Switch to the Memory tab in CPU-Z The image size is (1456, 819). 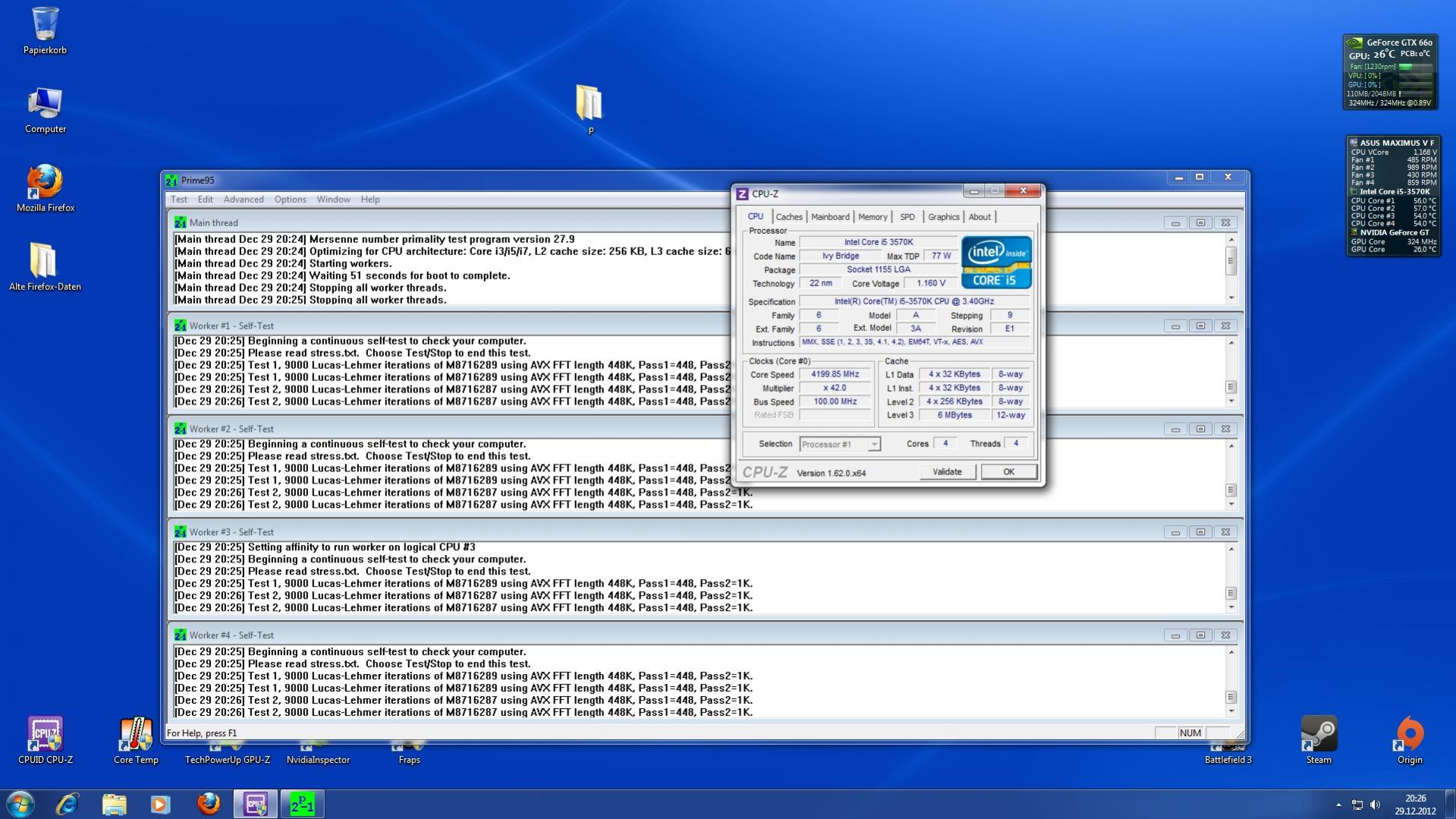pyautogui.click(x=873, y=217)
